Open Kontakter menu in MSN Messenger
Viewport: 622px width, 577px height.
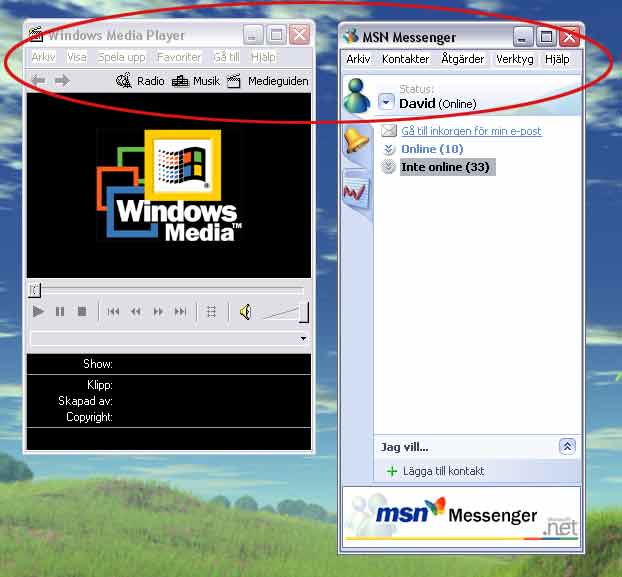pyautogui.click(x=405, y=59)
